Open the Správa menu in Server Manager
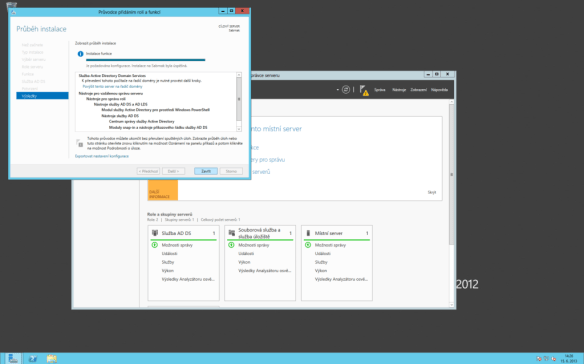The image size is (584, 364). (x=380, y=90)
